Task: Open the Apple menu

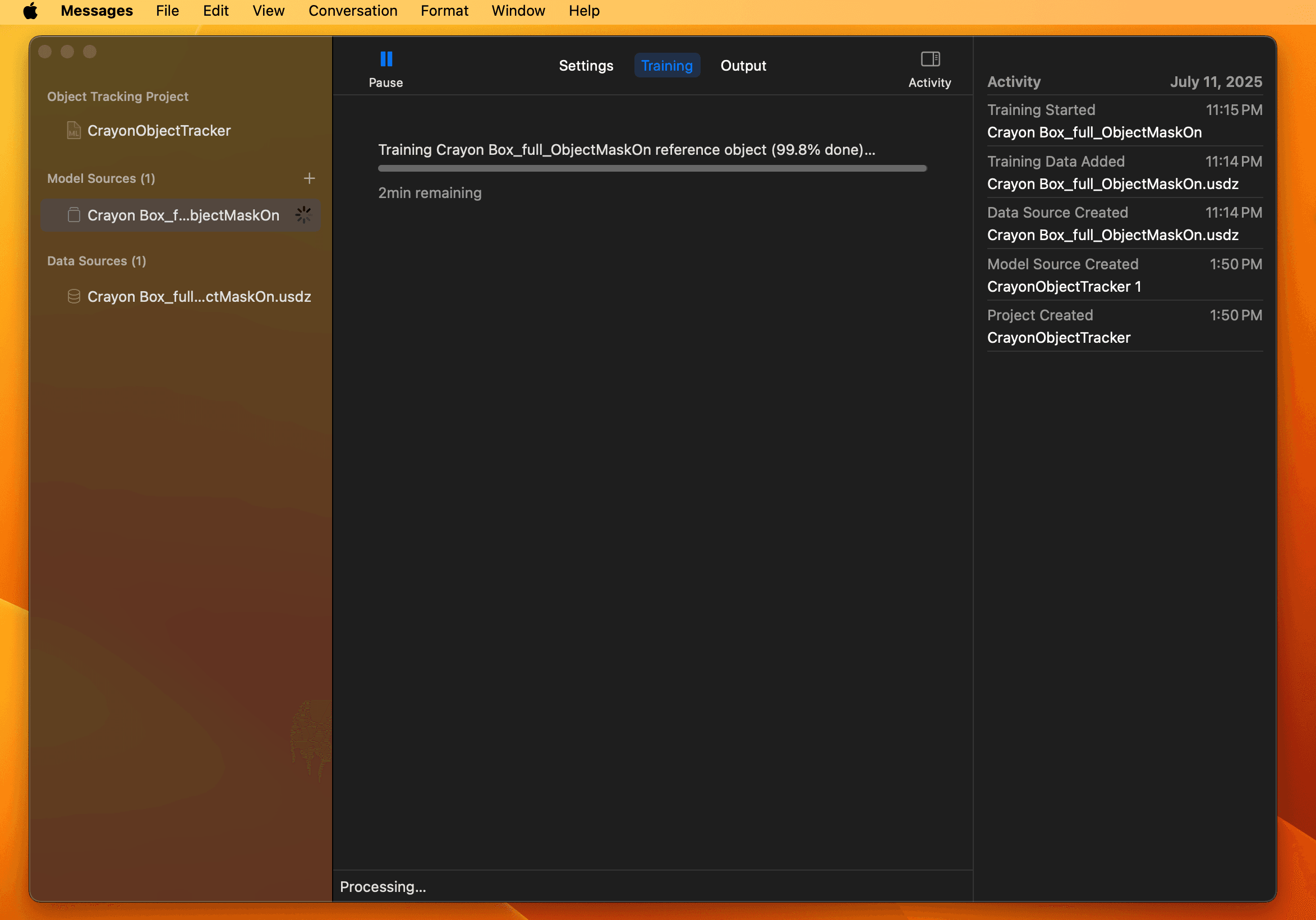Action: coord(30,11)
